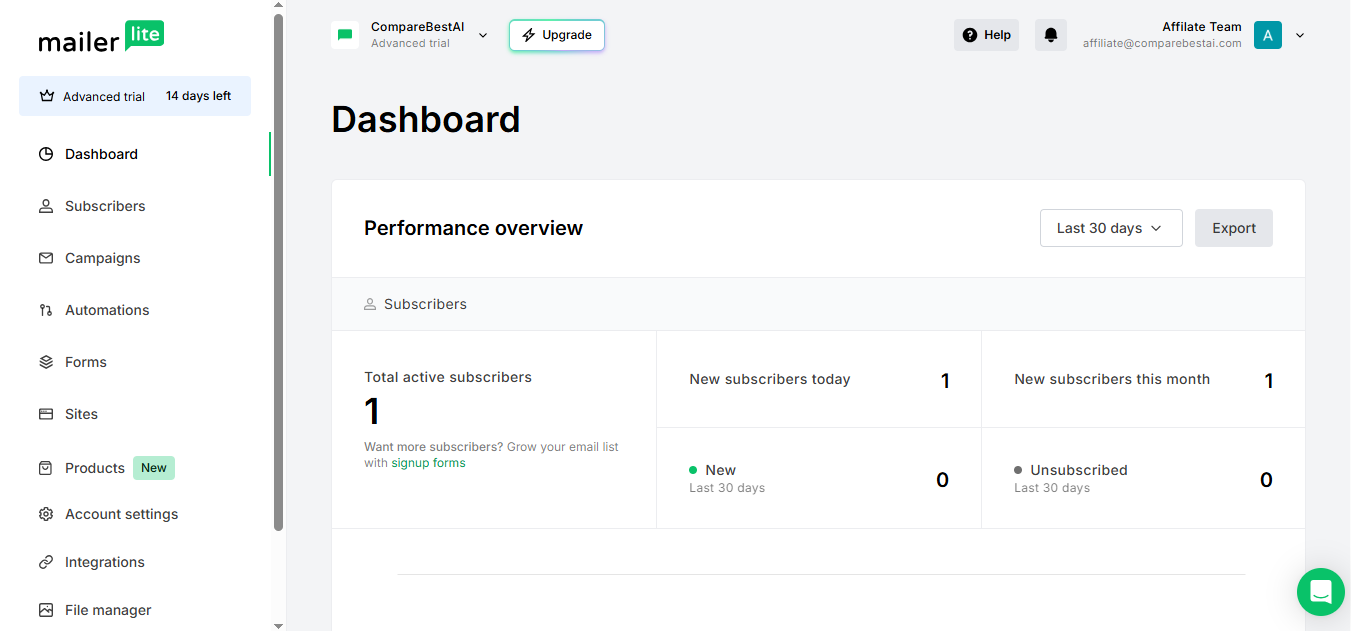Click the Dashboard page heading

coord(426,120)
